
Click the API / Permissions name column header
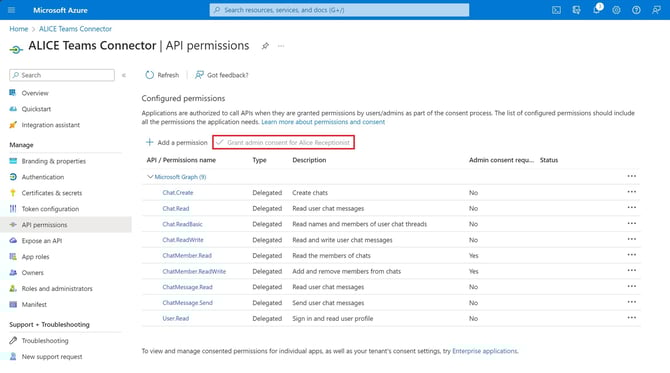(181, 160)
